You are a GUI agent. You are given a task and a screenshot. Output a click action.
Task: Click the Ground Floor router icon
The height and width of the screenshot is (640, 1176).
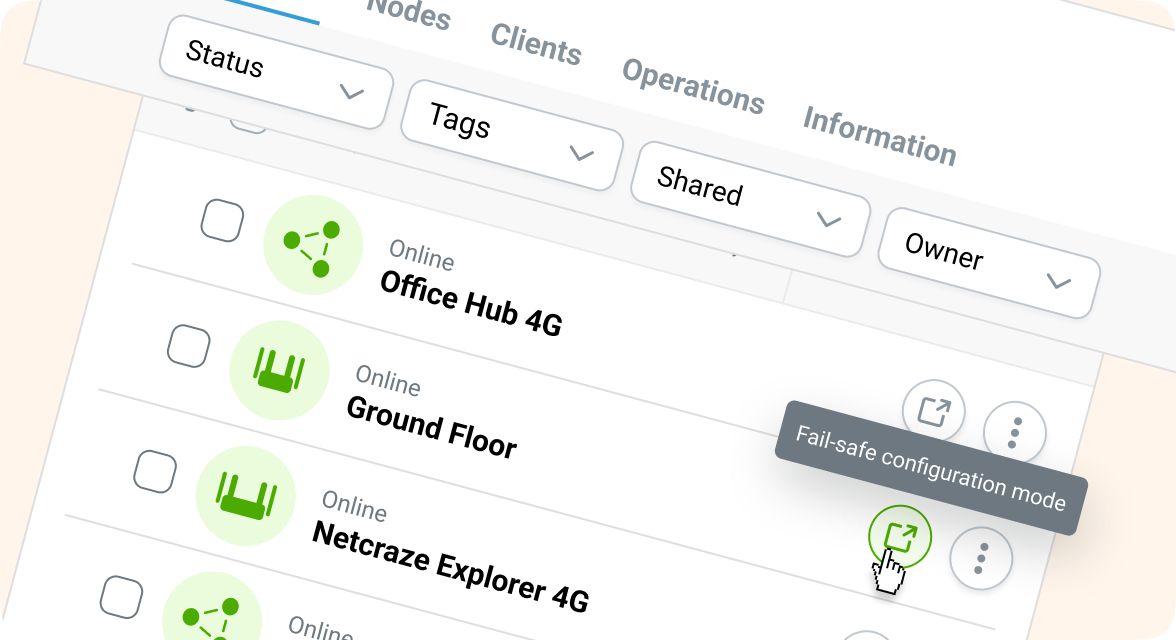(279, 370)
